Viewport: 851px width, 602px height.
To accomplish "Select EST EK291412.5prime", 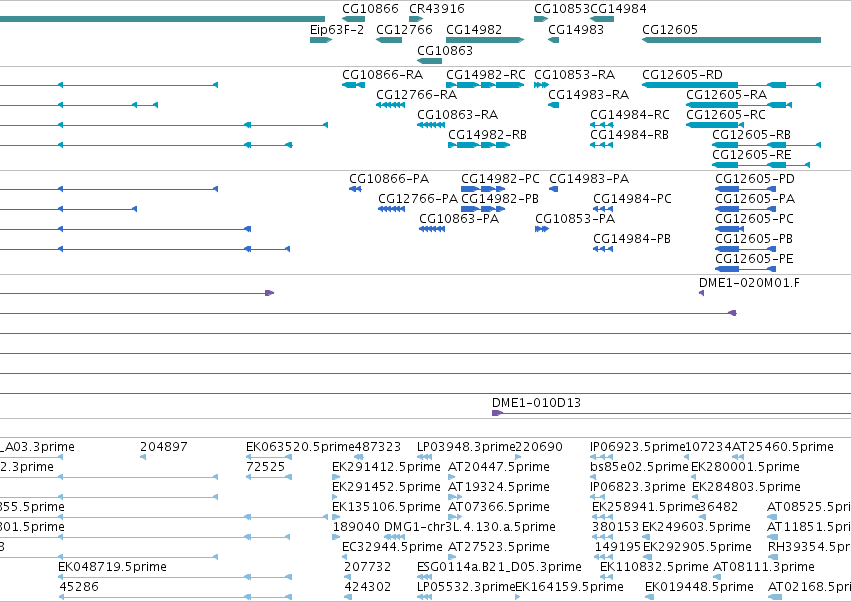I will [386, 467].
